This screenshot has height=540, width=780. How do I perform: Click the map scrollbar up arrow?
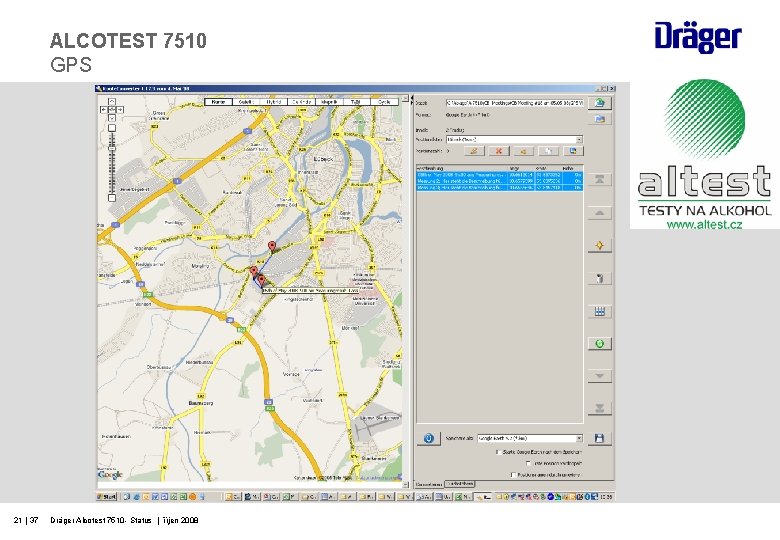(405, 99)
